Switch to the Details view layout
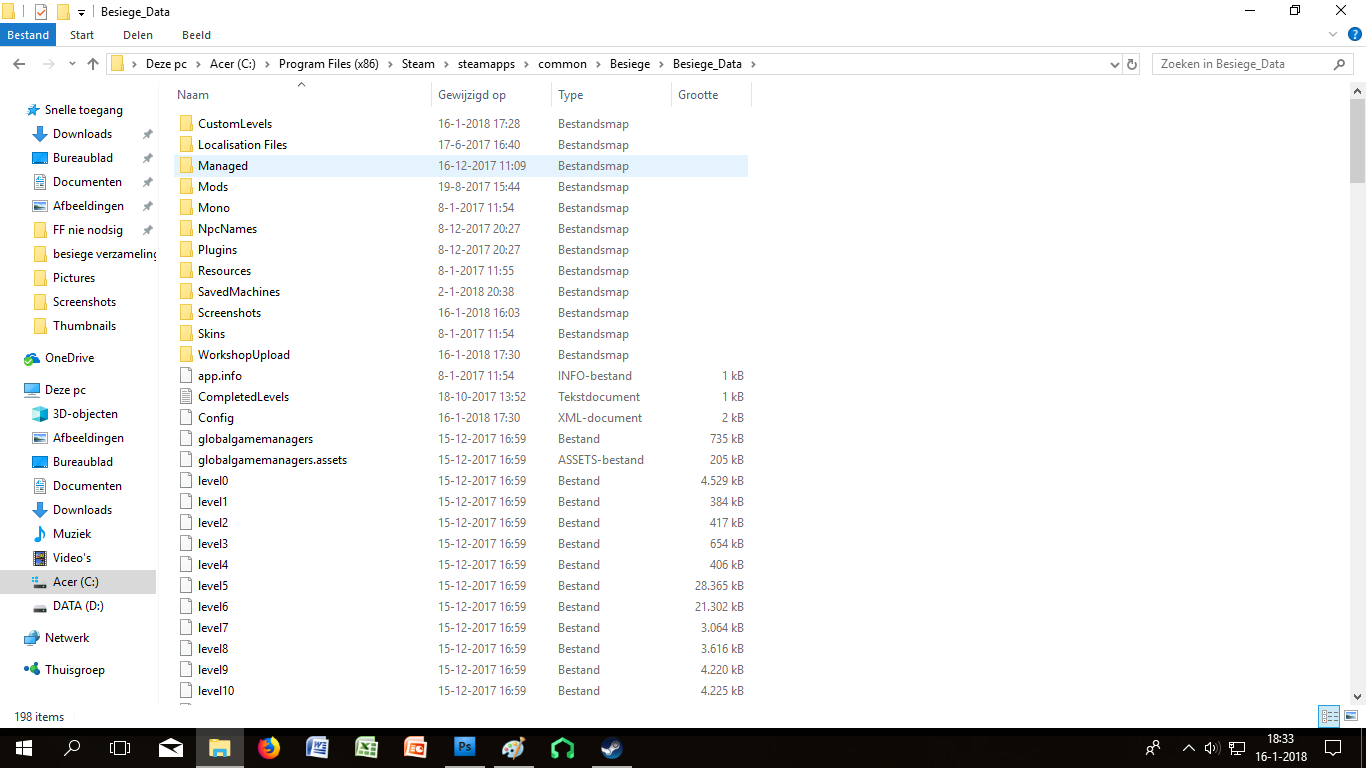This screenshot has height=768, width=1366. 1329,716
